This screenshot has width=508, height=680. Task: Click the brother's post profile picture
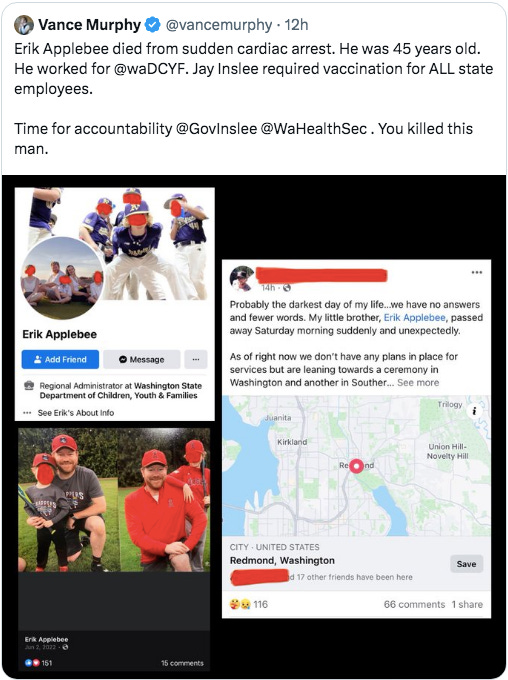coord(242,278)
